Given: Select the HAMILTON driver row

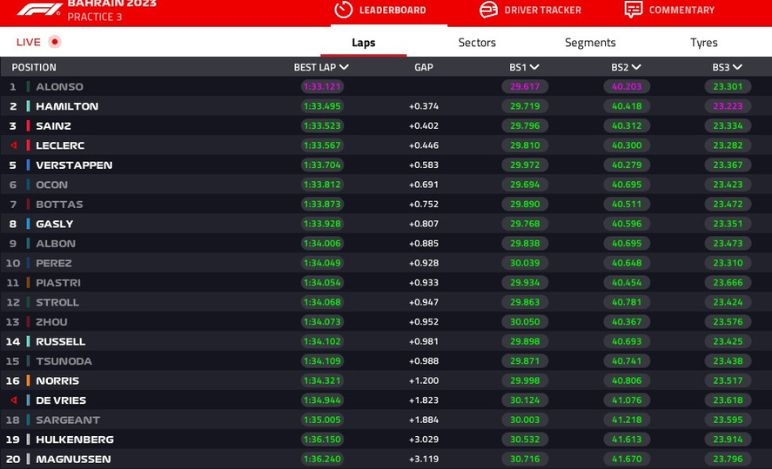Looking at the screenshot, I should click(386, 106).
